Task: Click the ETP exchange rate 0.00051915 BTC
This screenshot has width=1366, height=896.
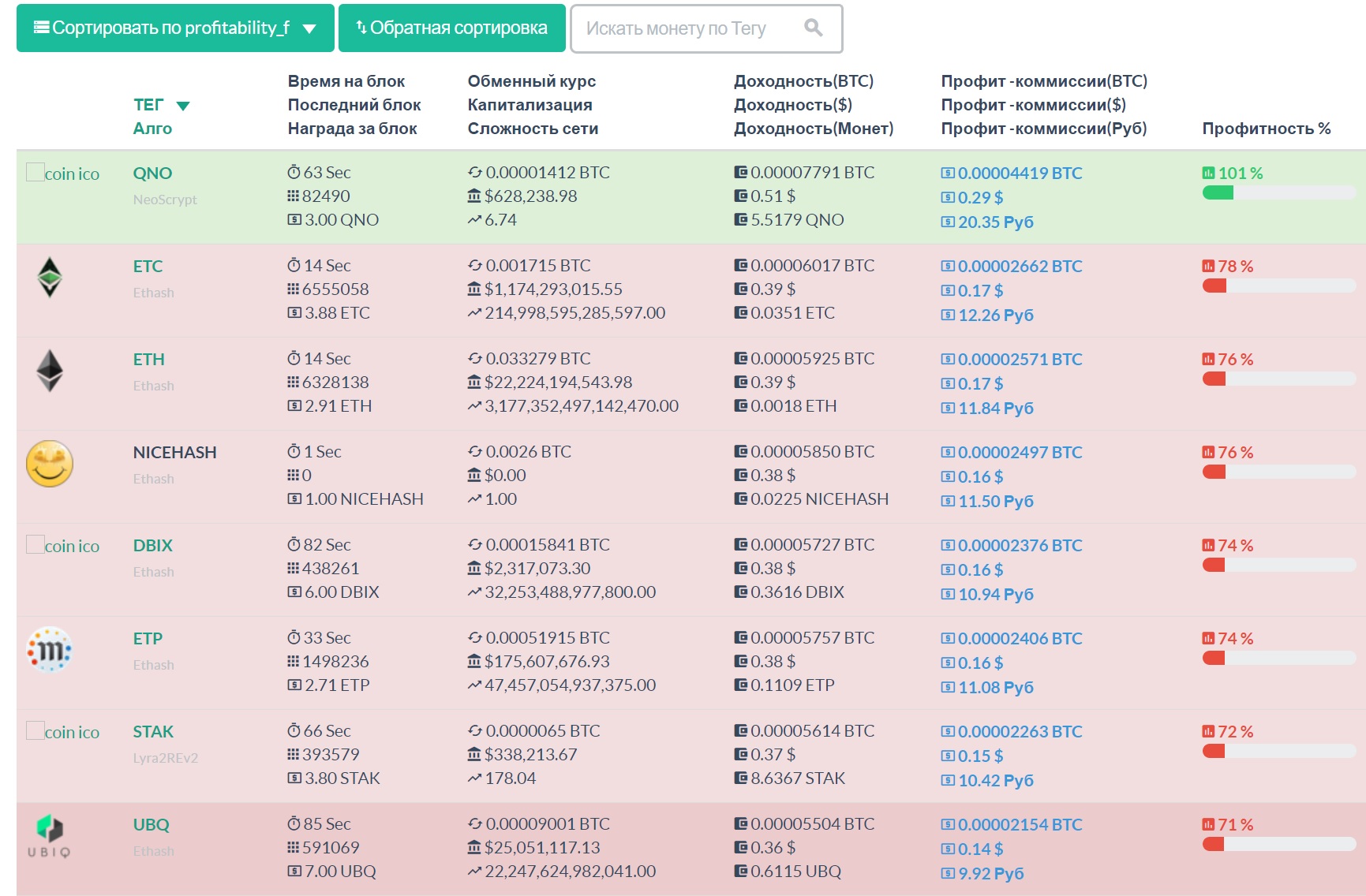Action: pyautogui.click(x=548, y=637)
